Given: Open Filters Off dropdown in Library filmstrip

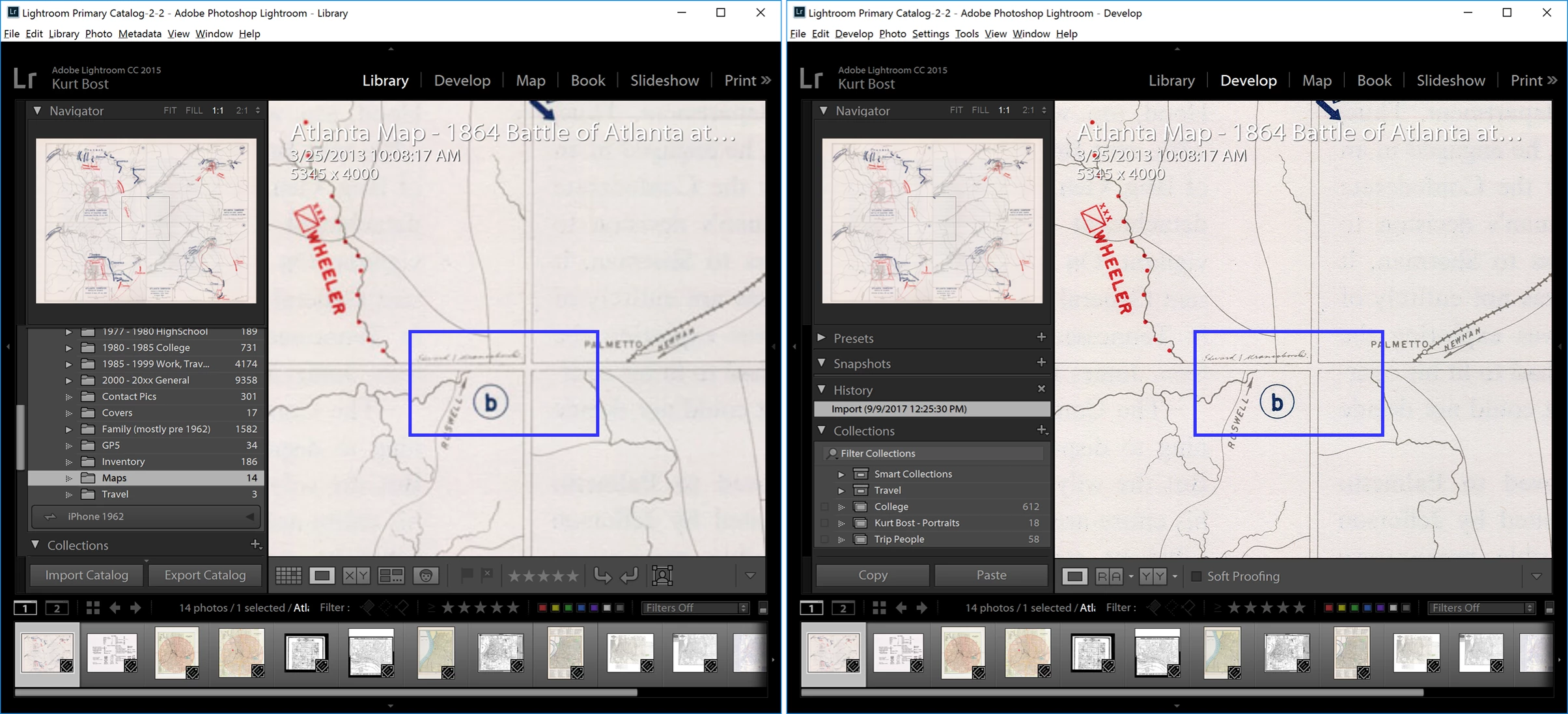Looking at the screenshot, I should [695, 607].
